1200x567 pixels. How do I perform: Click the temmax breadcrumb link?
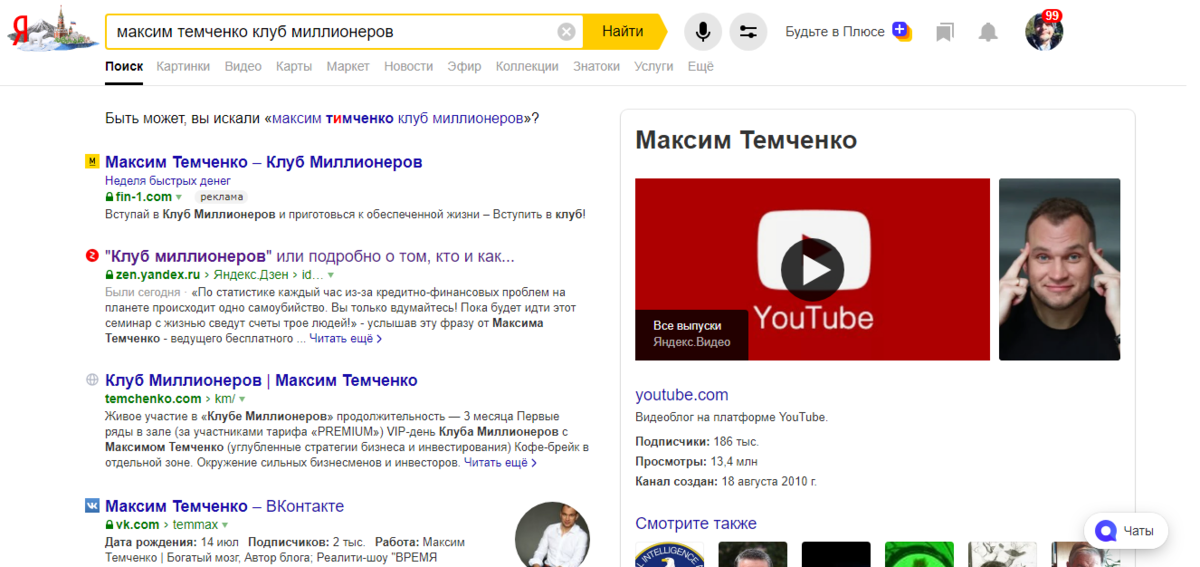pos(195,524)
